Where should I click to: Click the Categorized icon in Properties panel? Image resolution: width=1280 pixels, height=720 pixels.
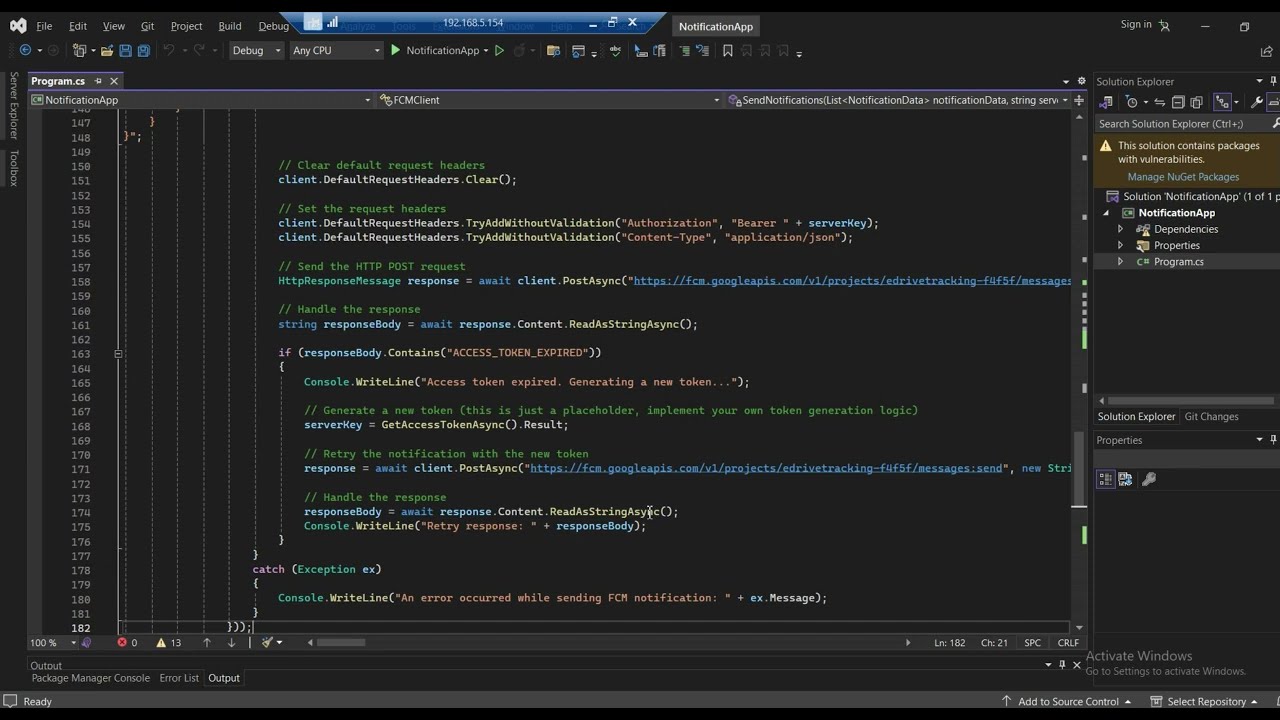[x=1106, y=480]
